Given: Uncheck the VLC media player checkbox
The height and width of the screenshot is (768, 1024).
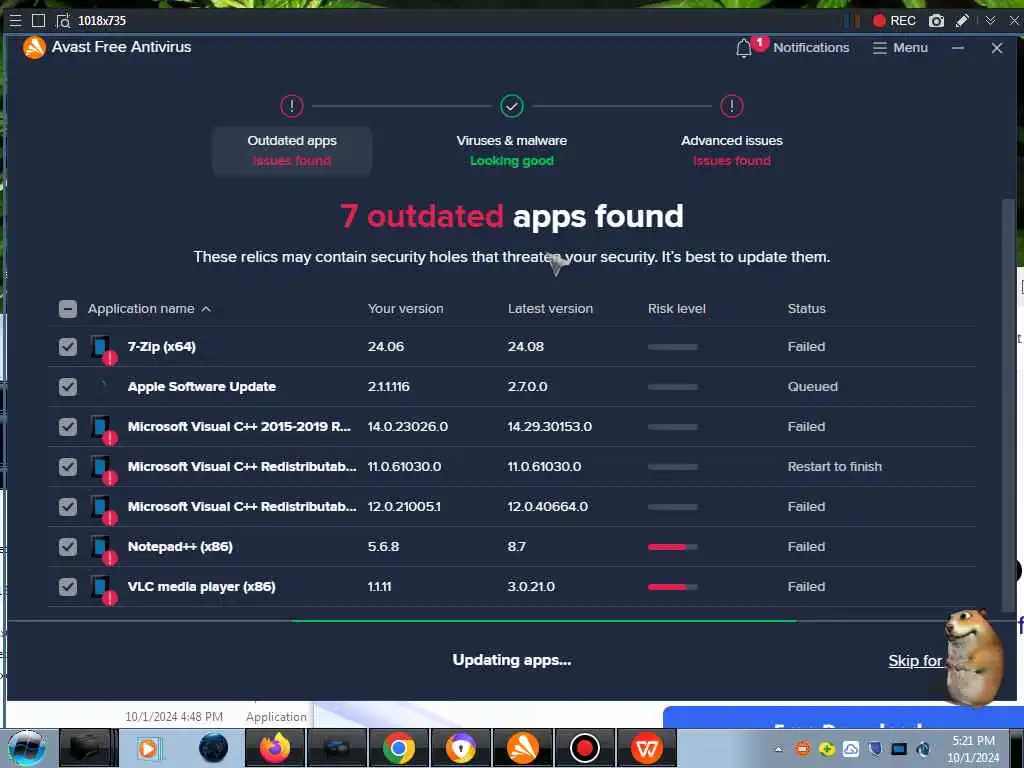Looking at the screenshot, I should pyautogui.click(x=68, y=586).
